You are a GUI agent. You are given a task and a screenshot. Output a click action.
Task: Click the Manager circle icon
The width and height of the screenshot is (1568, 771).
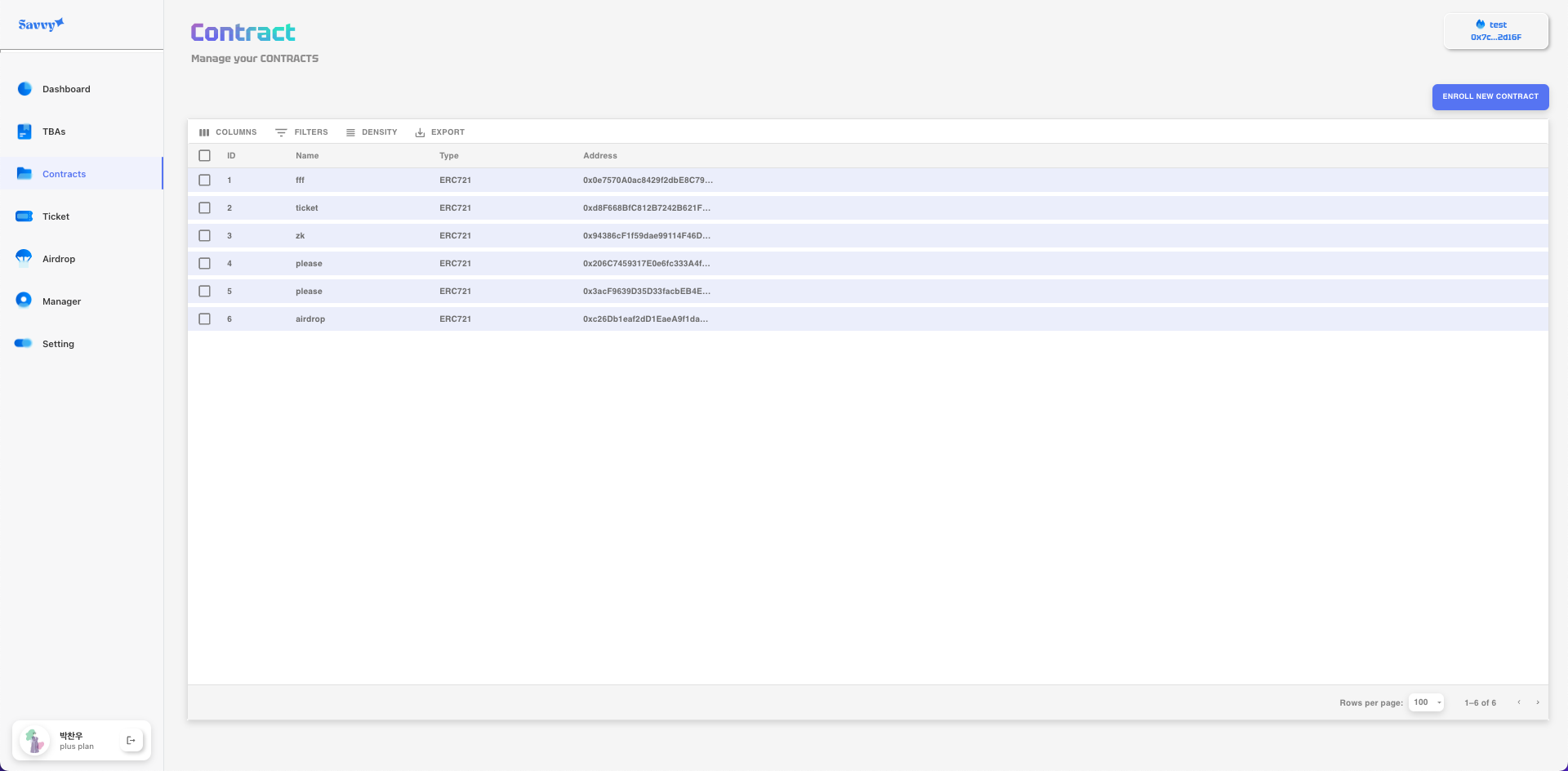coord(24,301)
